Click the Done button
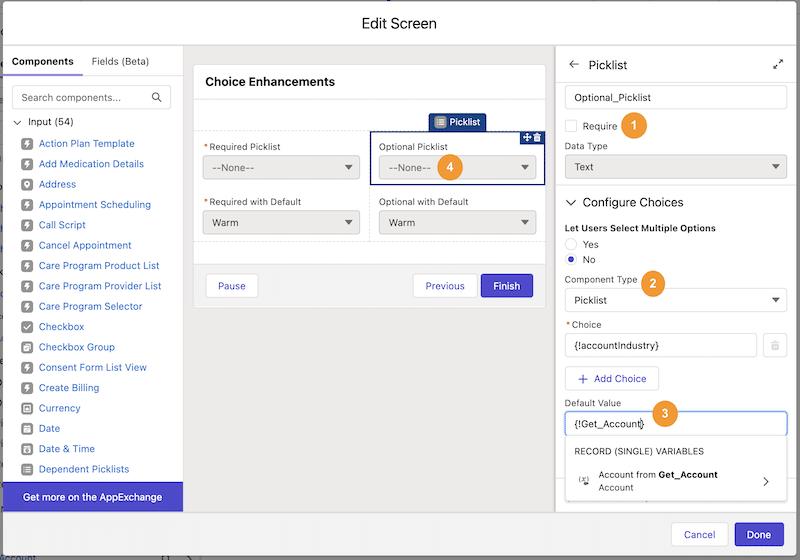 (x=759, y=534)
